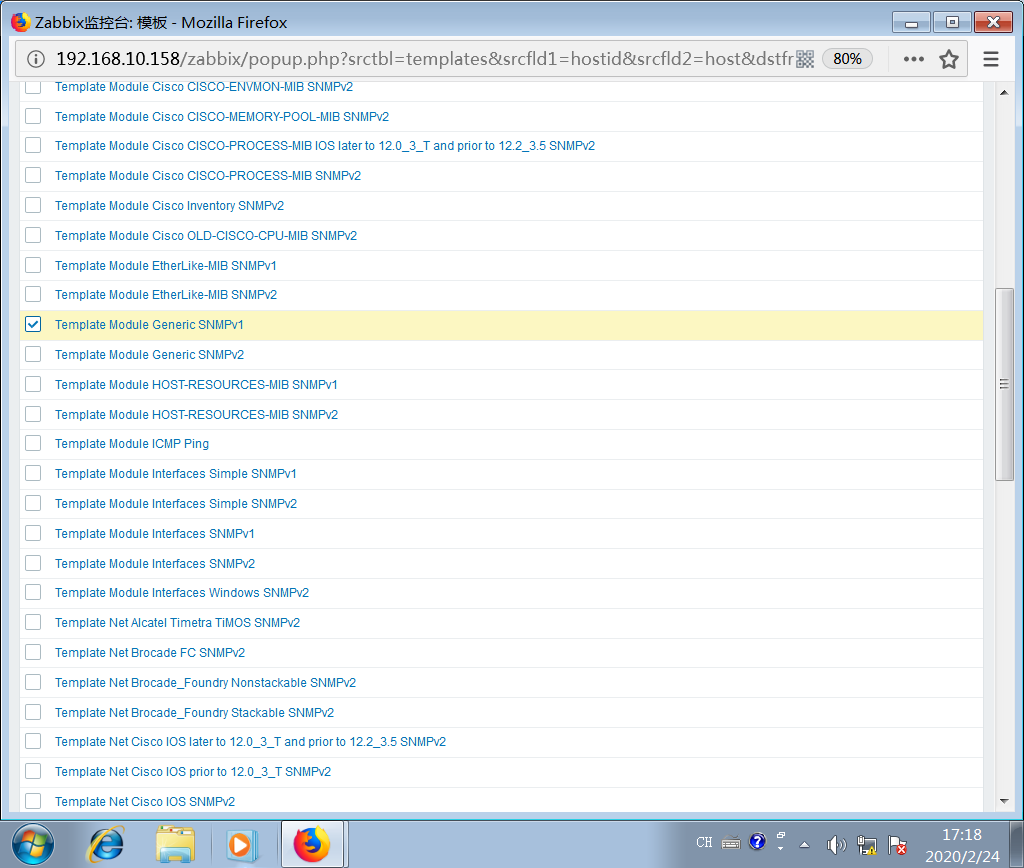Viewport: 1024px width, 868px height.
Task: Open Template Net Cisco IOS later to 12.0_3_T link
Action: 250,741
